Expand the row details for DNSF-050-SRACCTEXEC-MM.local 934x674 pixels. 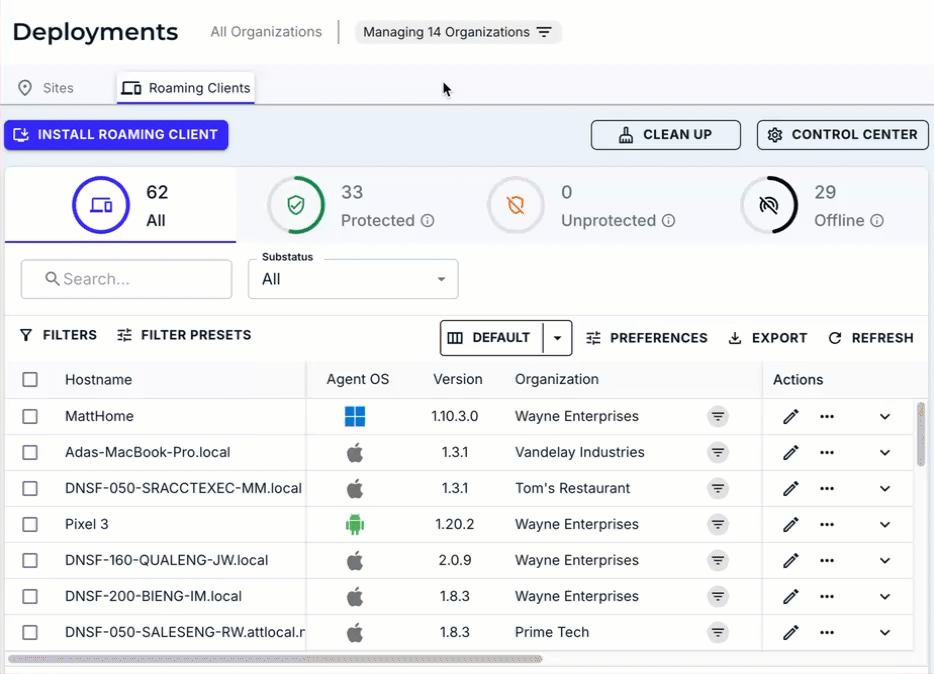885,489
